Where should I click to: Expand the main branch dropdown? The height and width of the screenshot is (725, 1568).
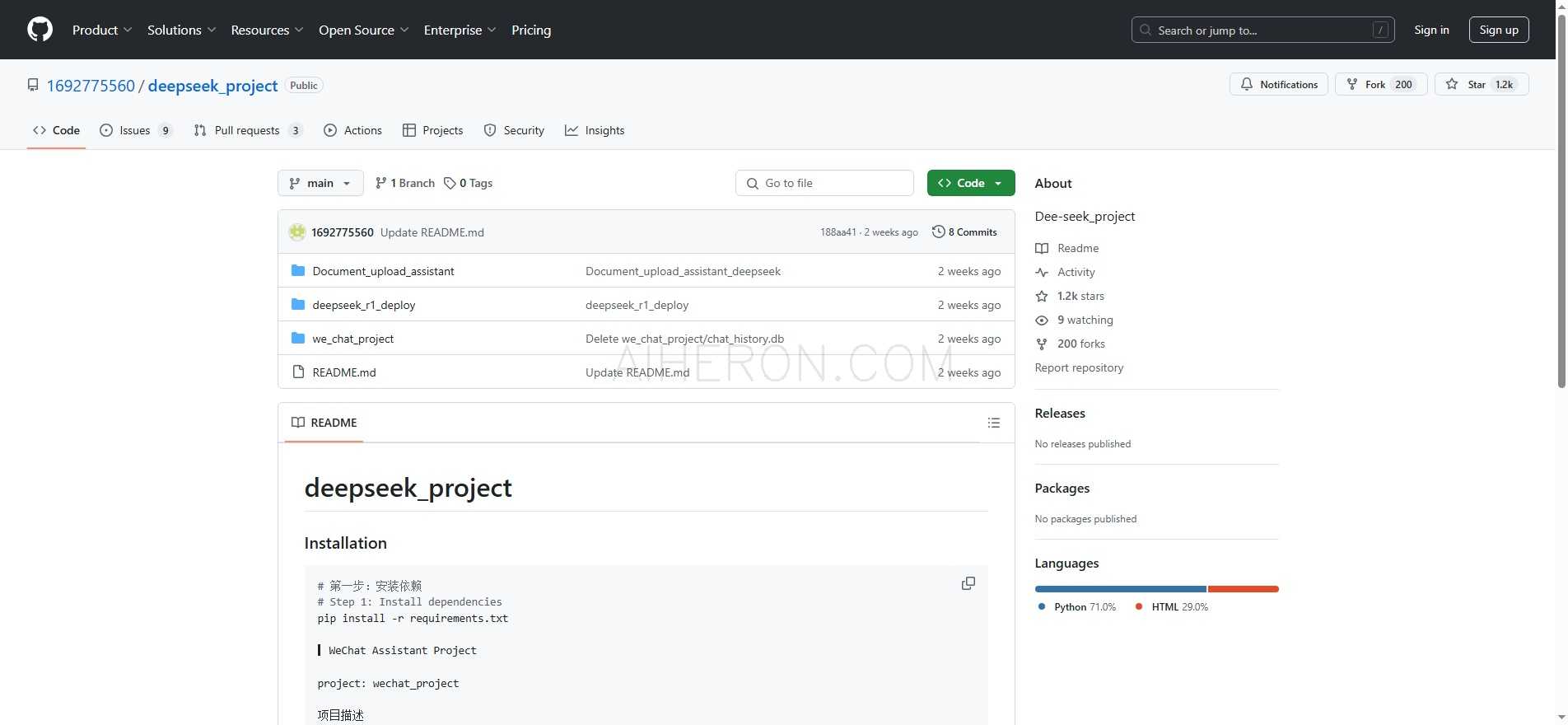[x=320, y=183]
